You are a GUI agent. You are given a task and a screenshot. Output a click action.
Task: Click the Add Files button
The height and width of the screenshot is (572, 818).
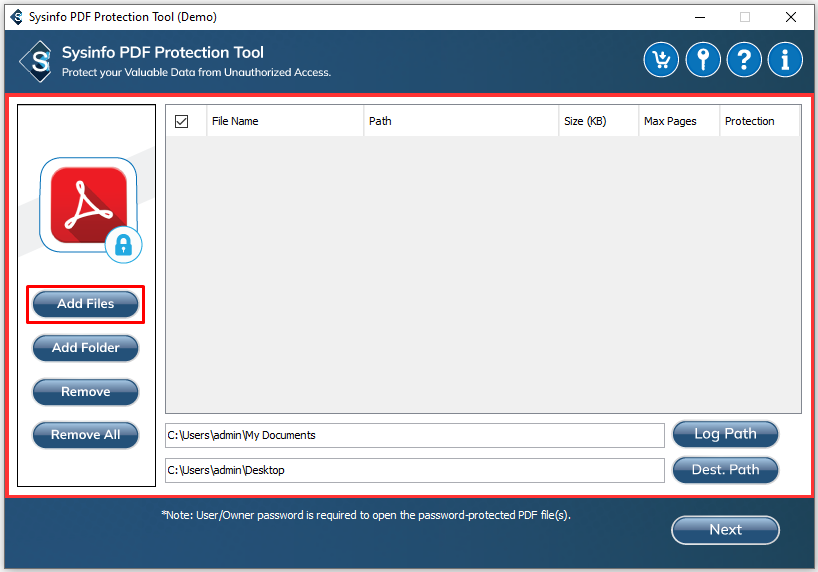tap(86, 304)
